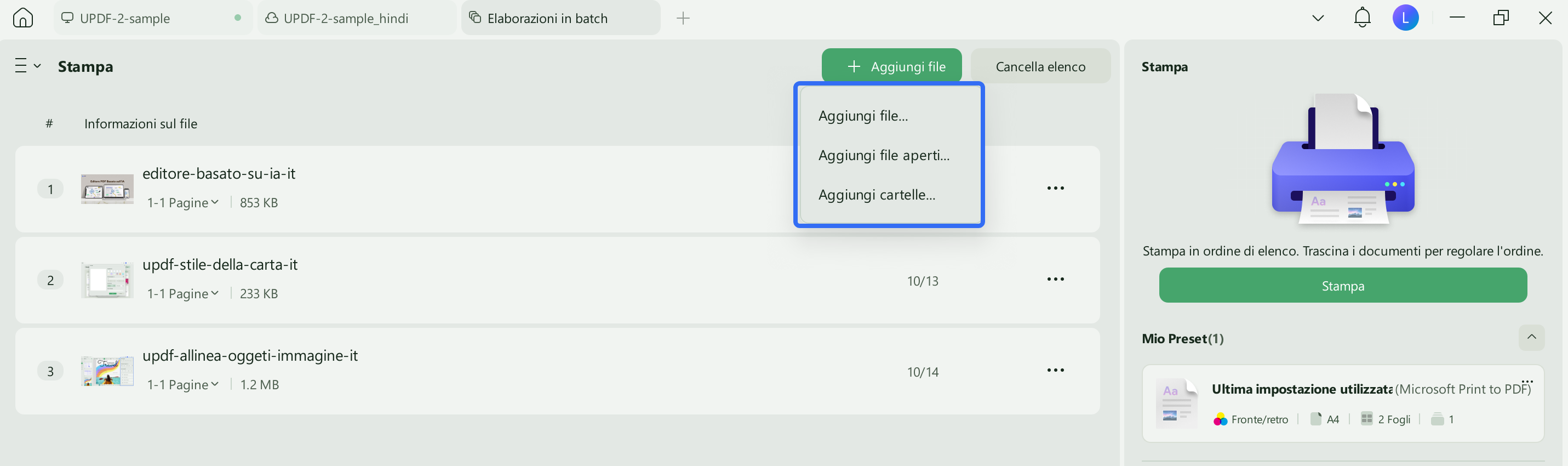This screenshot has height=466, width=1568.
Task: Open more options for editore-basato-su-ia-it
Action: (x=1056, y=188)
